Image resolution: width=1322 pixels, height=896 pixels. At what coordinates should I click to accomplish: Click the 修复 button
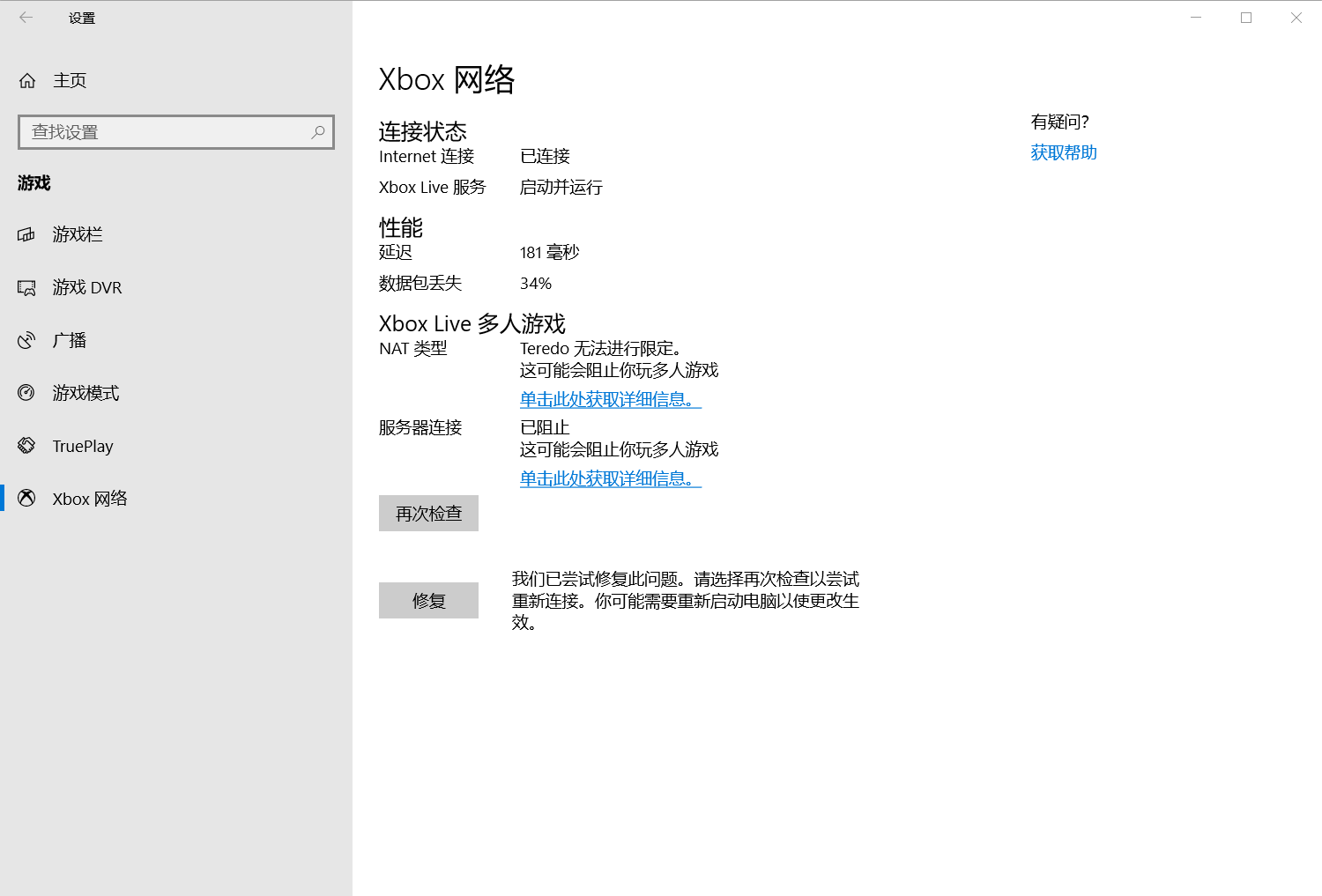428,600
